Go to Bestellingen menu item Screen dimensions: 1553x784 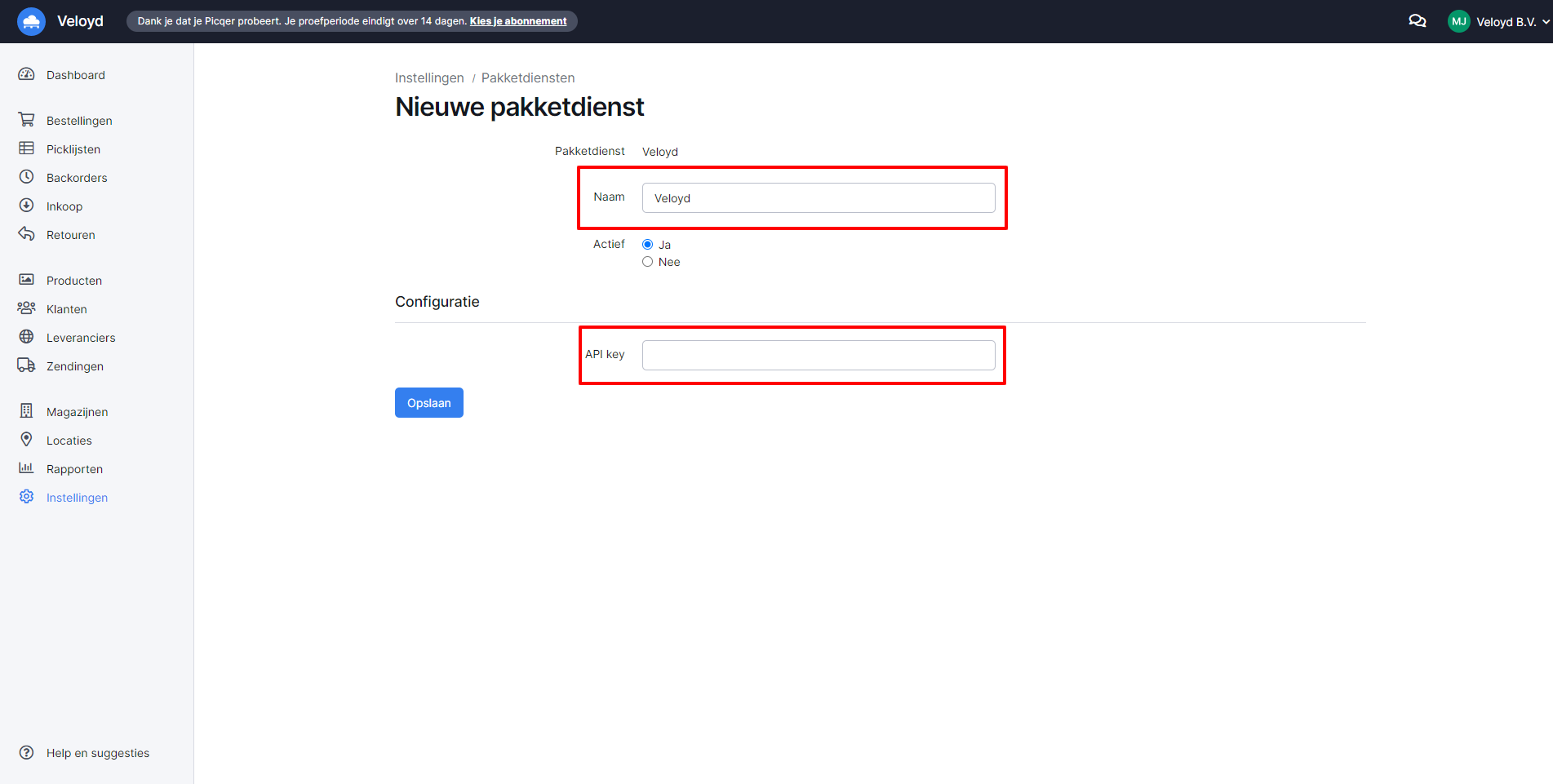pos(79,121)
